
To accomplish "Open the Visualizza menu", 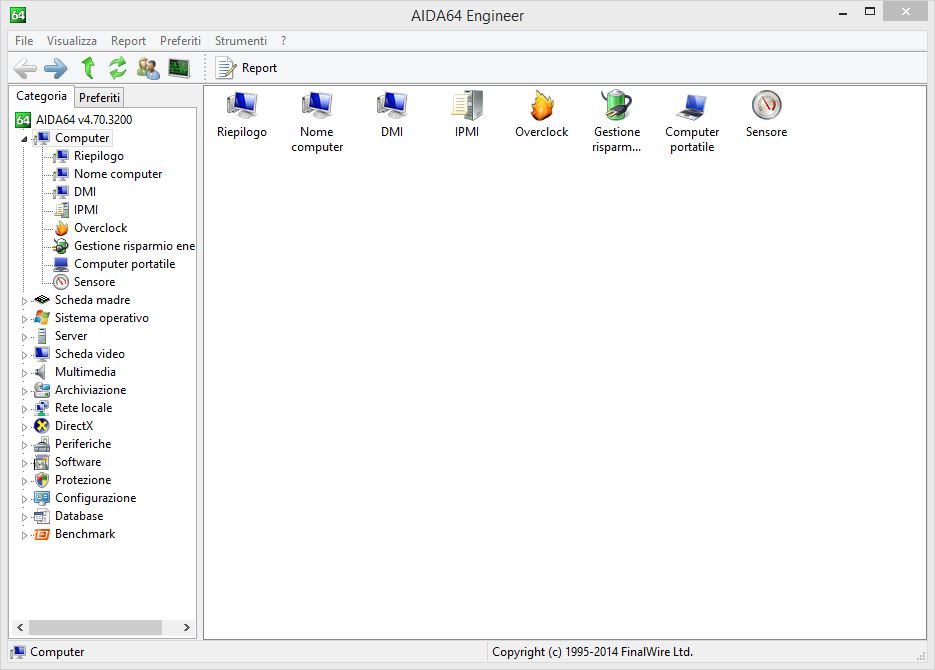I will (71, 41).
